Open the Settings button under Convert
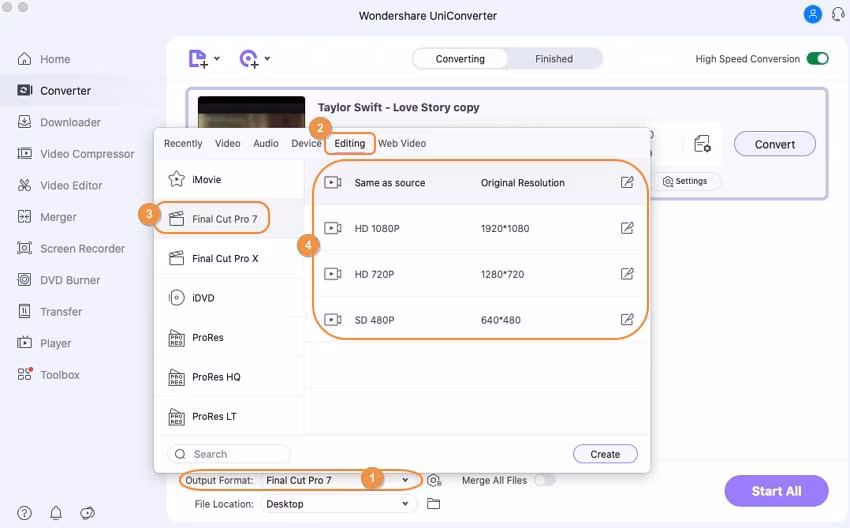The image size is (850, 528). click(x=685, y=181)
